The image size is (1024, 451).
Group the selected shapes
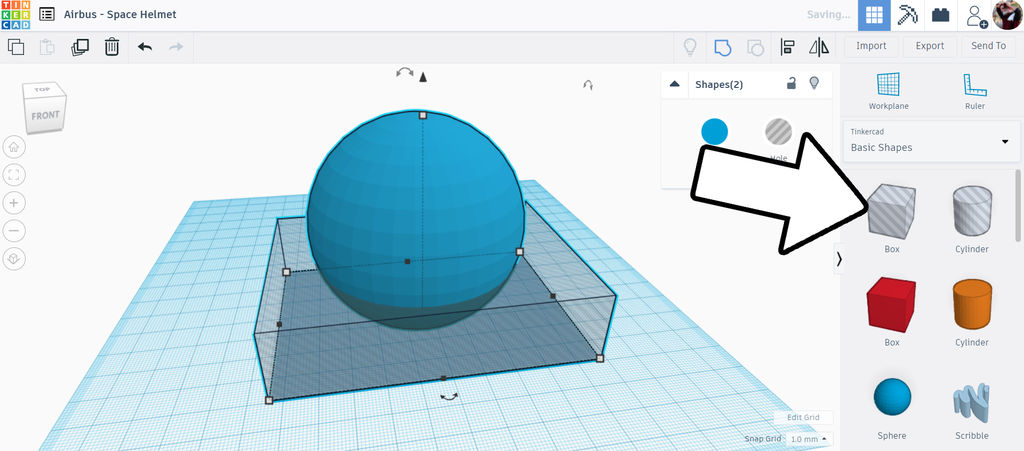pos(722,47)
